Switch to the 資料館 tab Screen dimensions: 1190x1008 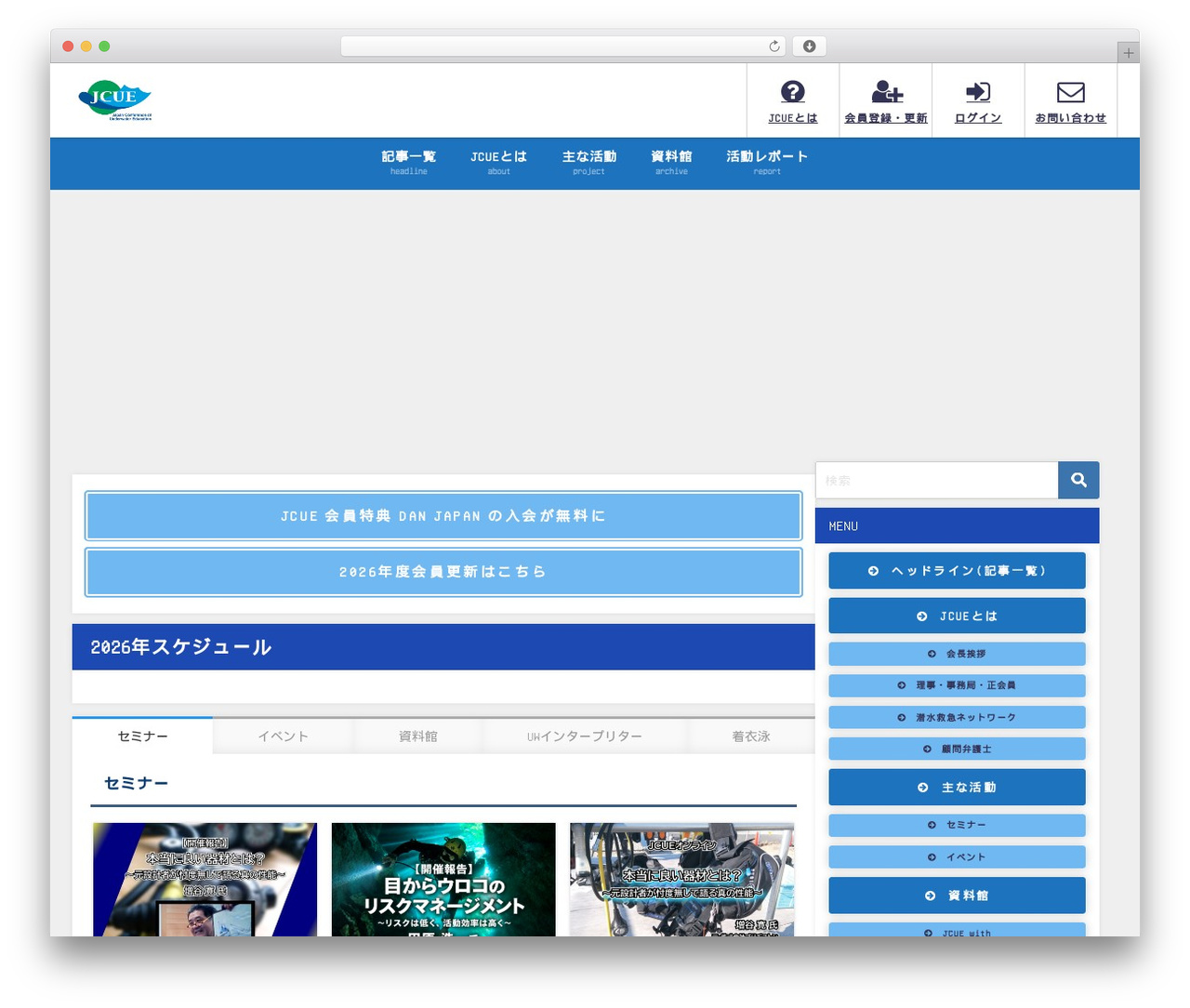(417, 736)
